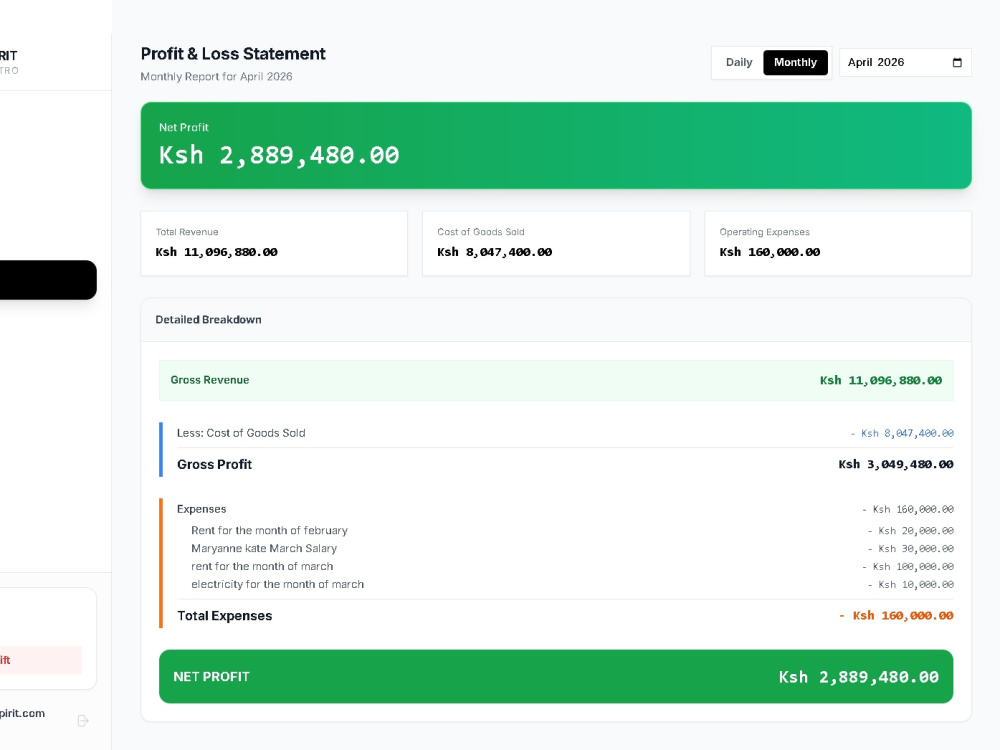The height and width of the screenshot is (750, 1000).
Task: Click the highlighted black sidebar menu item
Action: point(46,280)
